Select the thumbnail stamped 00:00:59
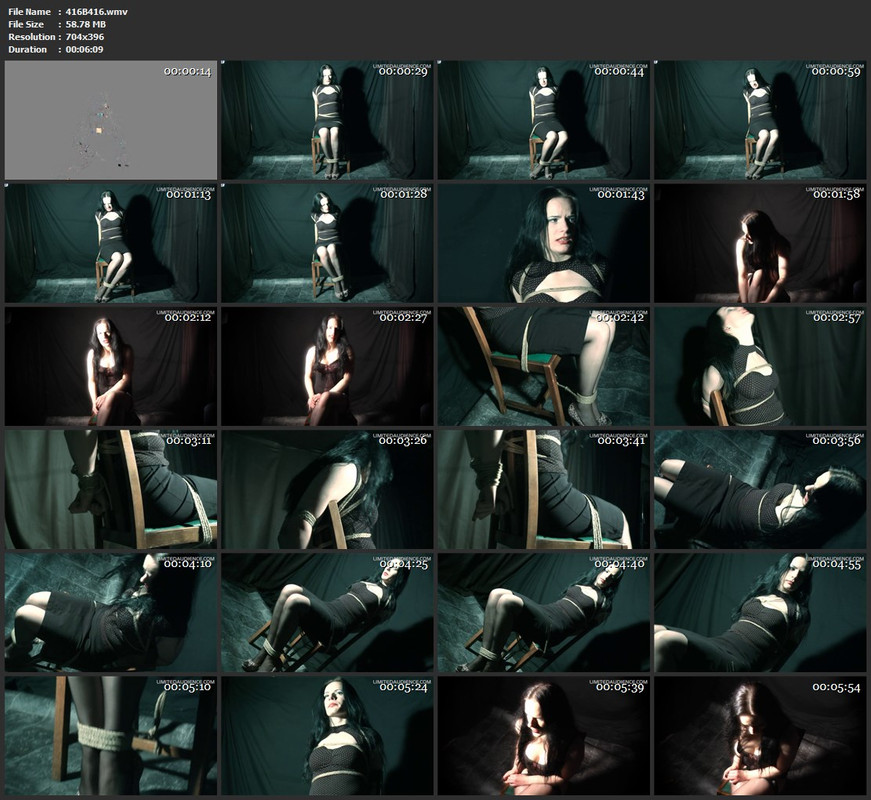 pos(760,120)
